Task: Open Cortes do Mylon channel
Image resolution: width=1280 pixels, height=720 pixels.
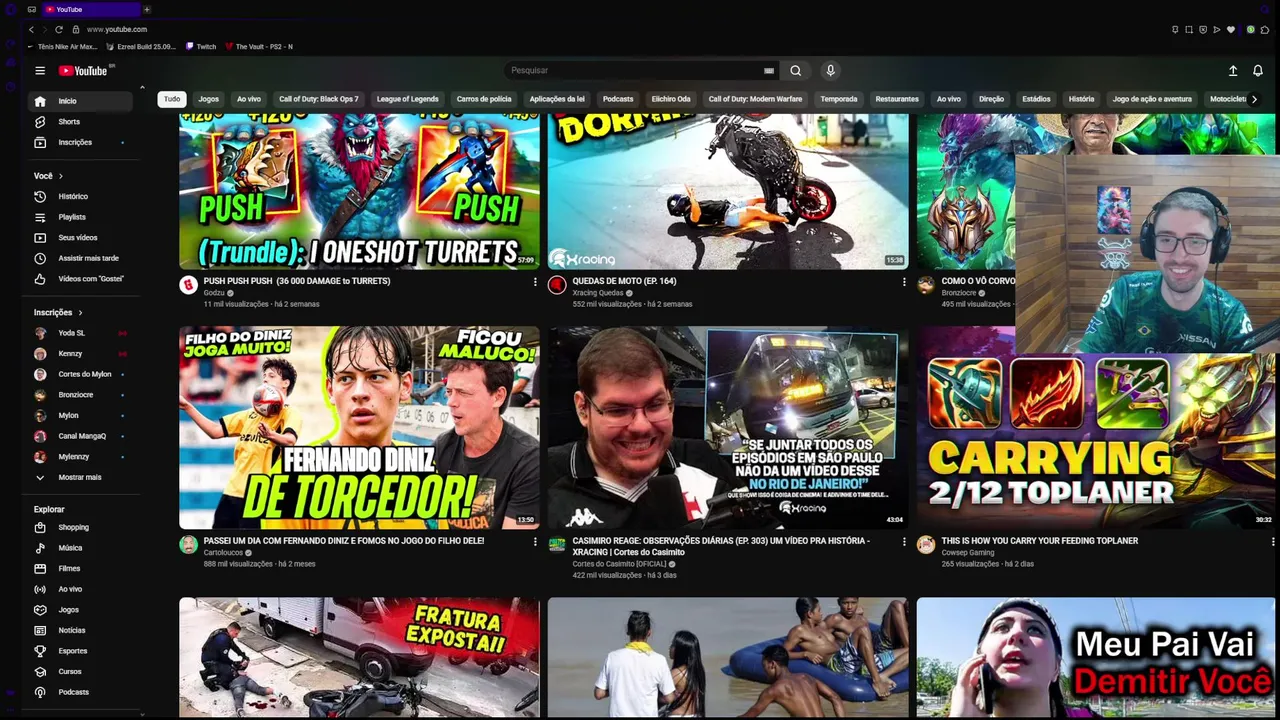Action: (80, 374)
